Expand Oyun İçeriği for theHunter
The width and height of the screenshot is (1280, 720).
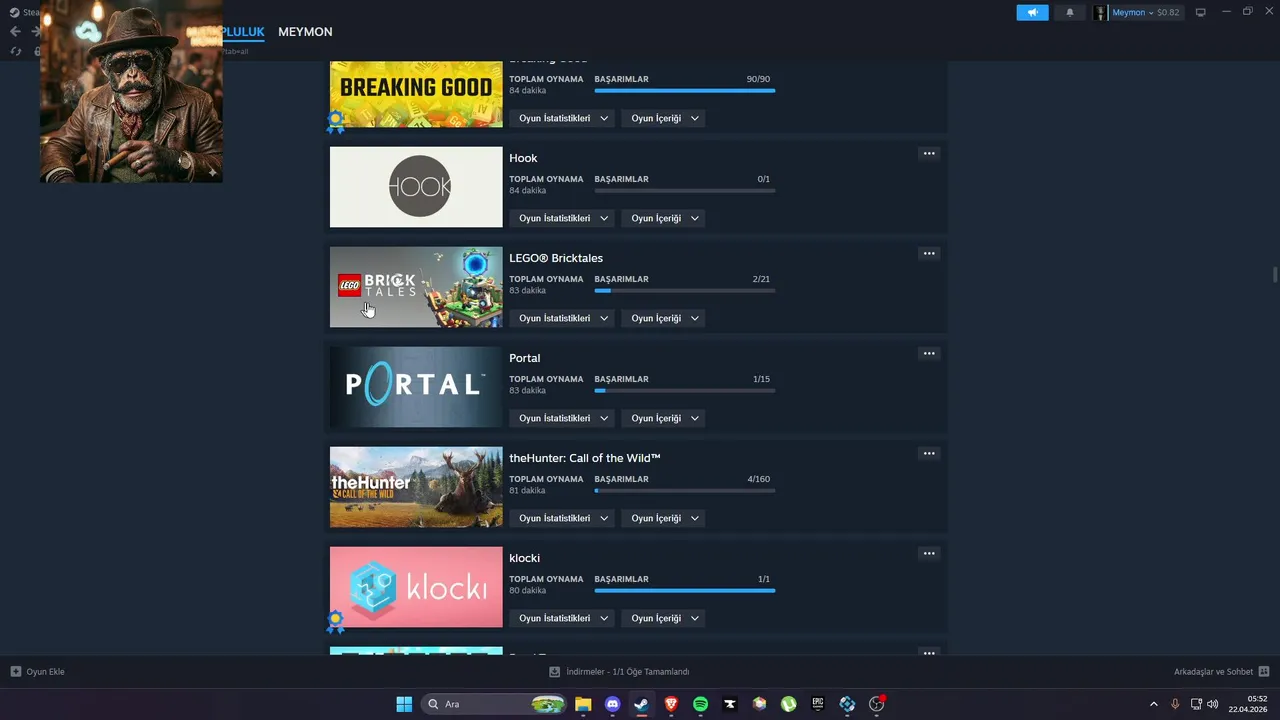(663, 518)
